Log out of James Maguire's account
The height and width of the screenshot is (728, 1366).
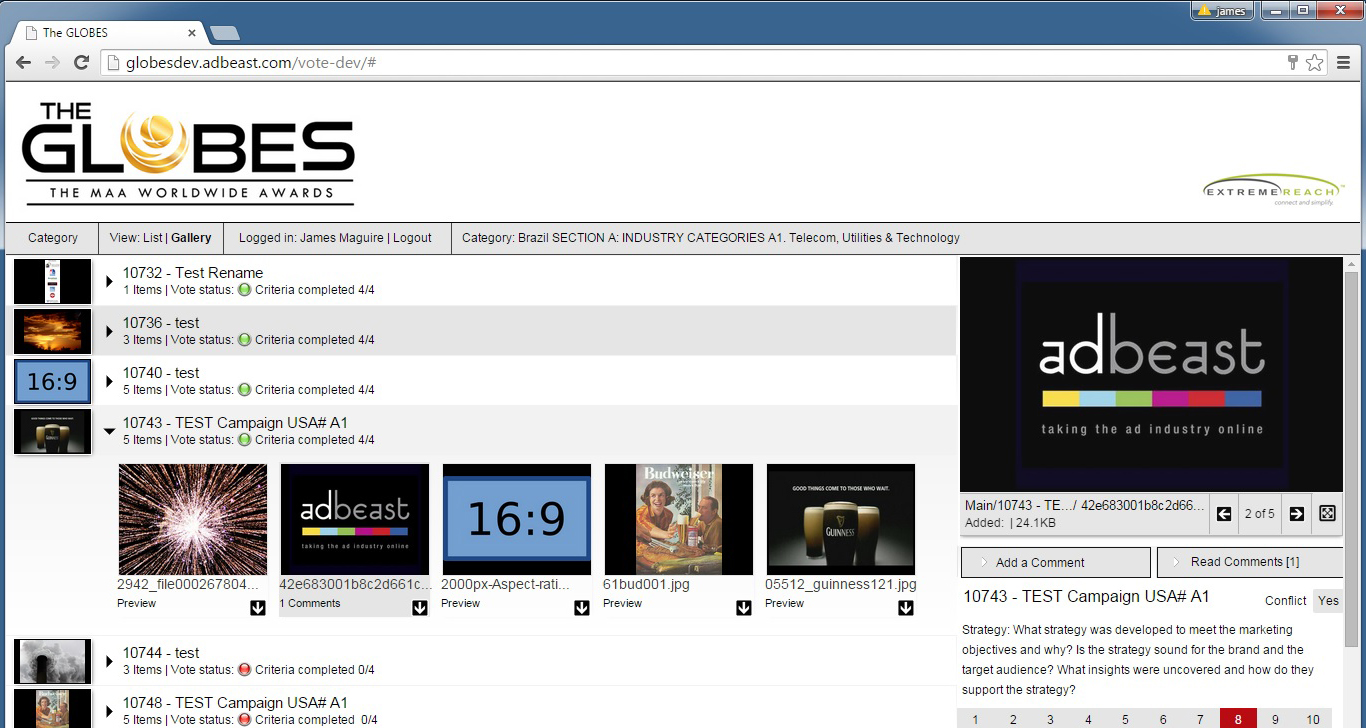click(x=412, y=238)
